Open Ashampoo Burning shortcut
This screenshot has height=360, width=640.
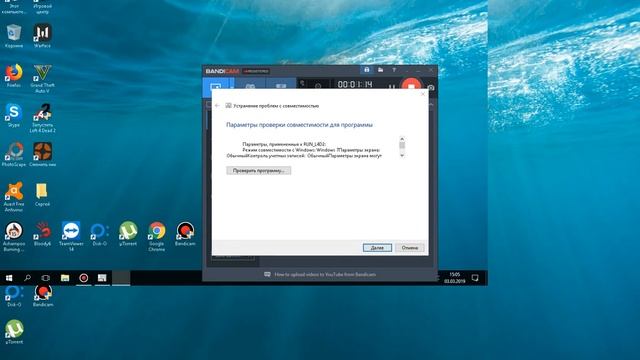(x=14, y=236)
